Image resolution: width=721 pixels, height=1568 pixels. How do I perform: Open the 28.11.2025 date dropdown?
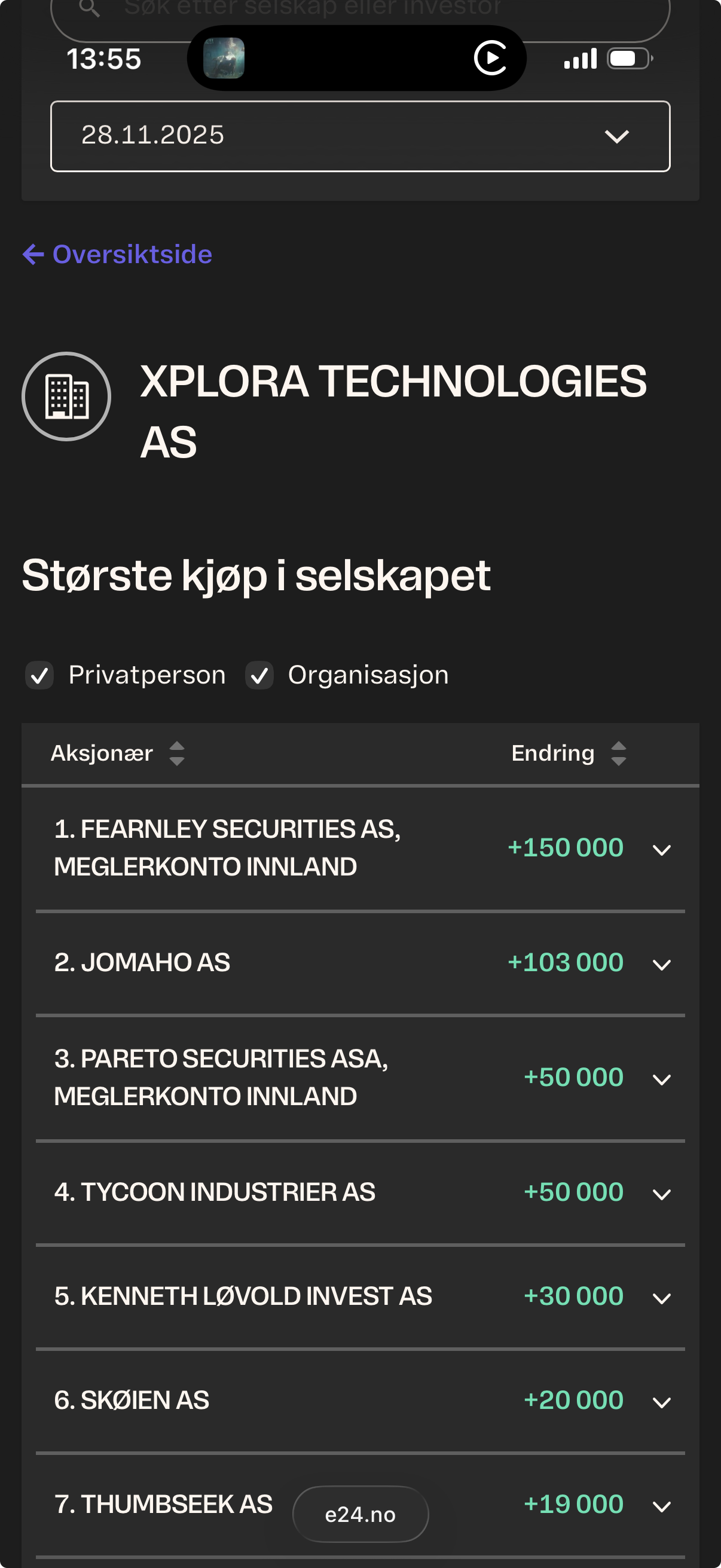pyautogui.click(x=360, y=136)
